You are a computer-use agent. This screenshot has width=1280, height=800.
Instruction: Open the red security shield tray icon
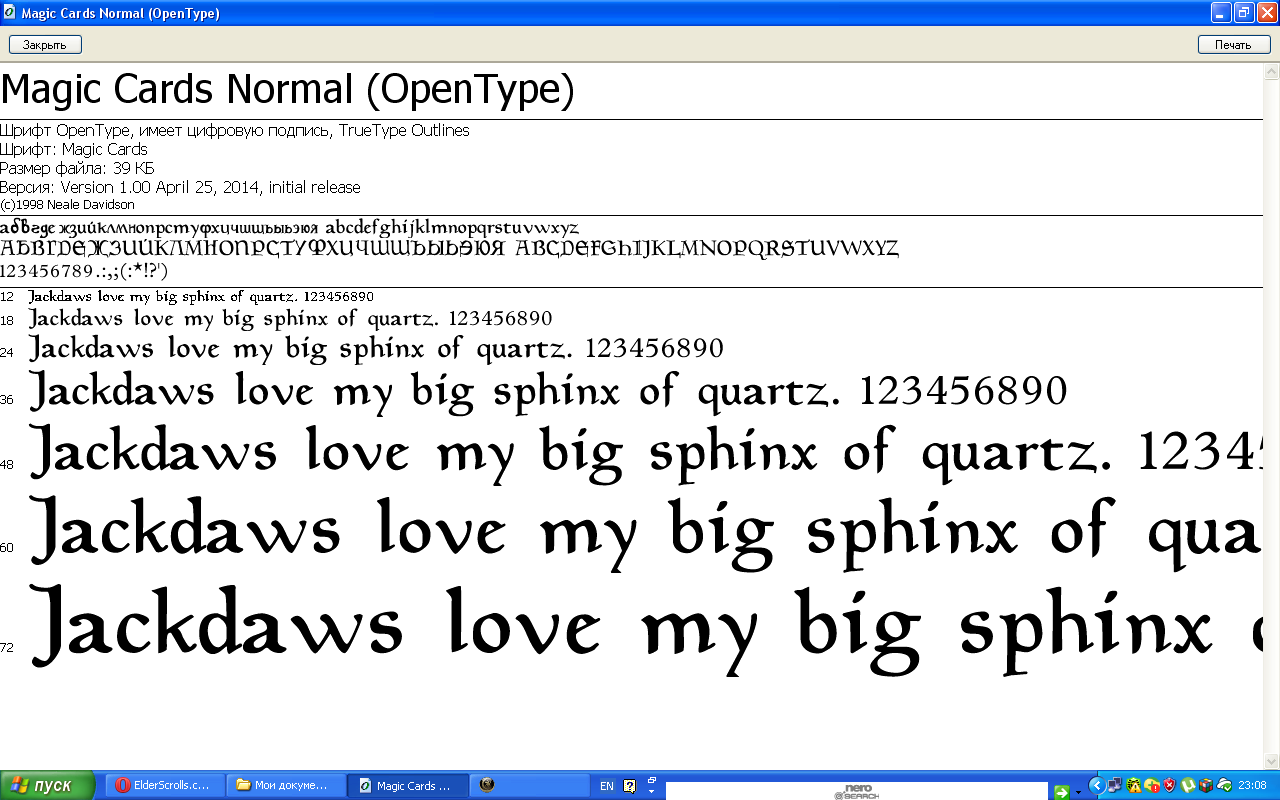pos(1168,786)
